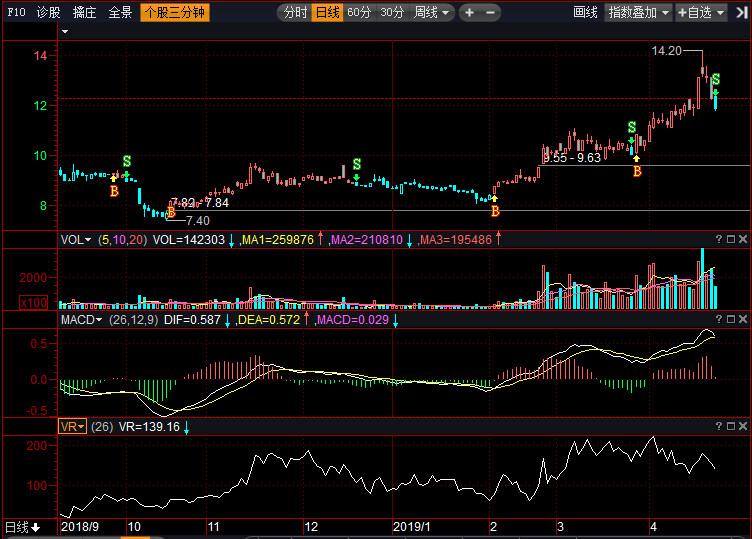
Task: Click the 个股三分钟 button
Action: coord(175,13)
